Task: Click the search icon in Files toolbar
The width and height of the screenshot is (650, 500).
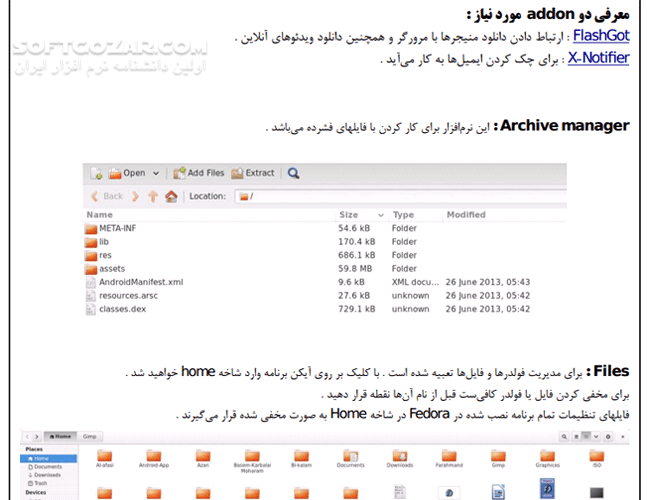Action: 564,437
